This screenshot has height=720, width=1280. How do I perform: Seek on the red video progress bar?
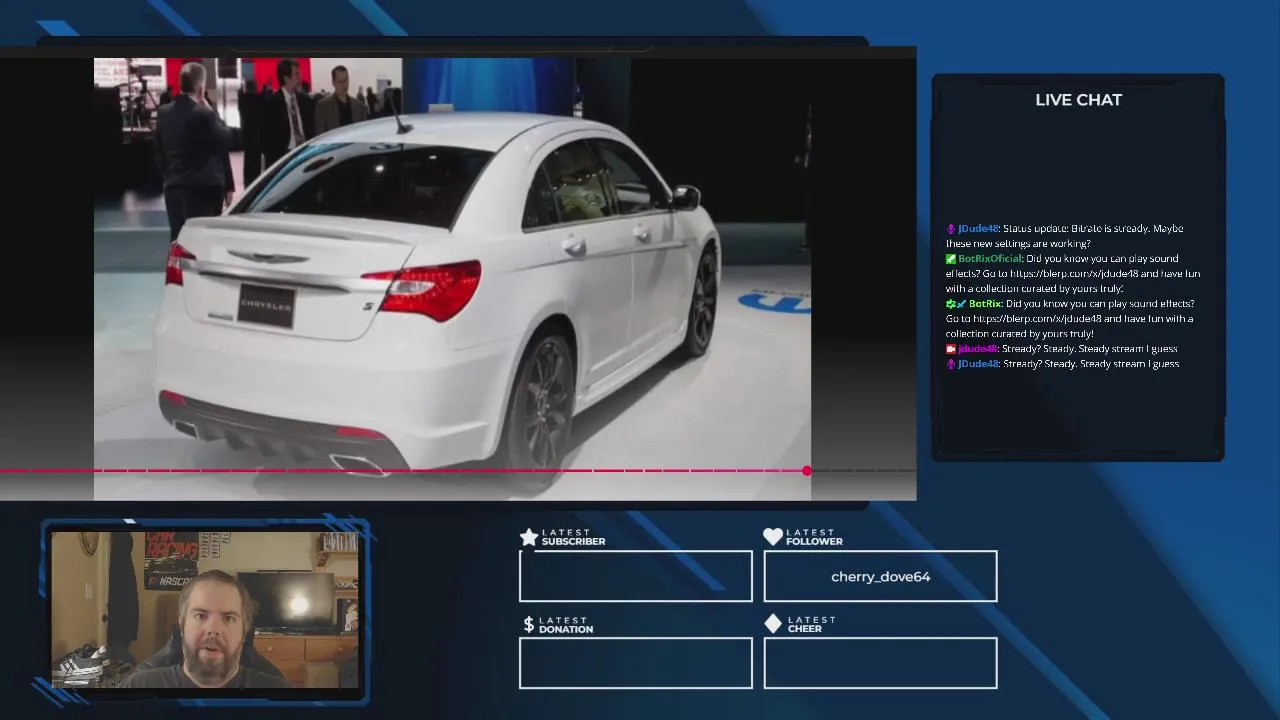(x=403, y=470)
